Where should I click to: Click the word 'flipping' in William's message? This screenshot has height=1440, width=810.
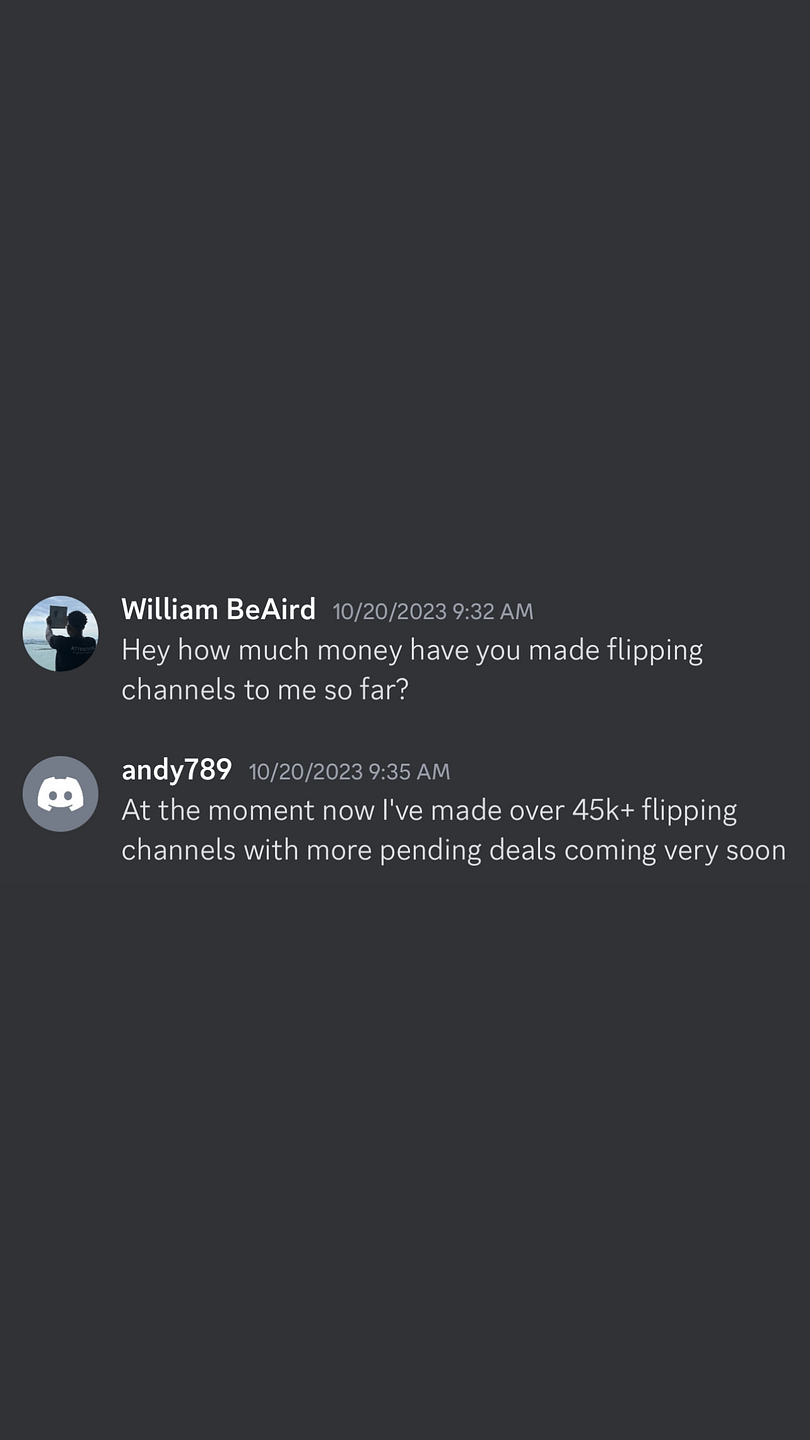(656, 651)
